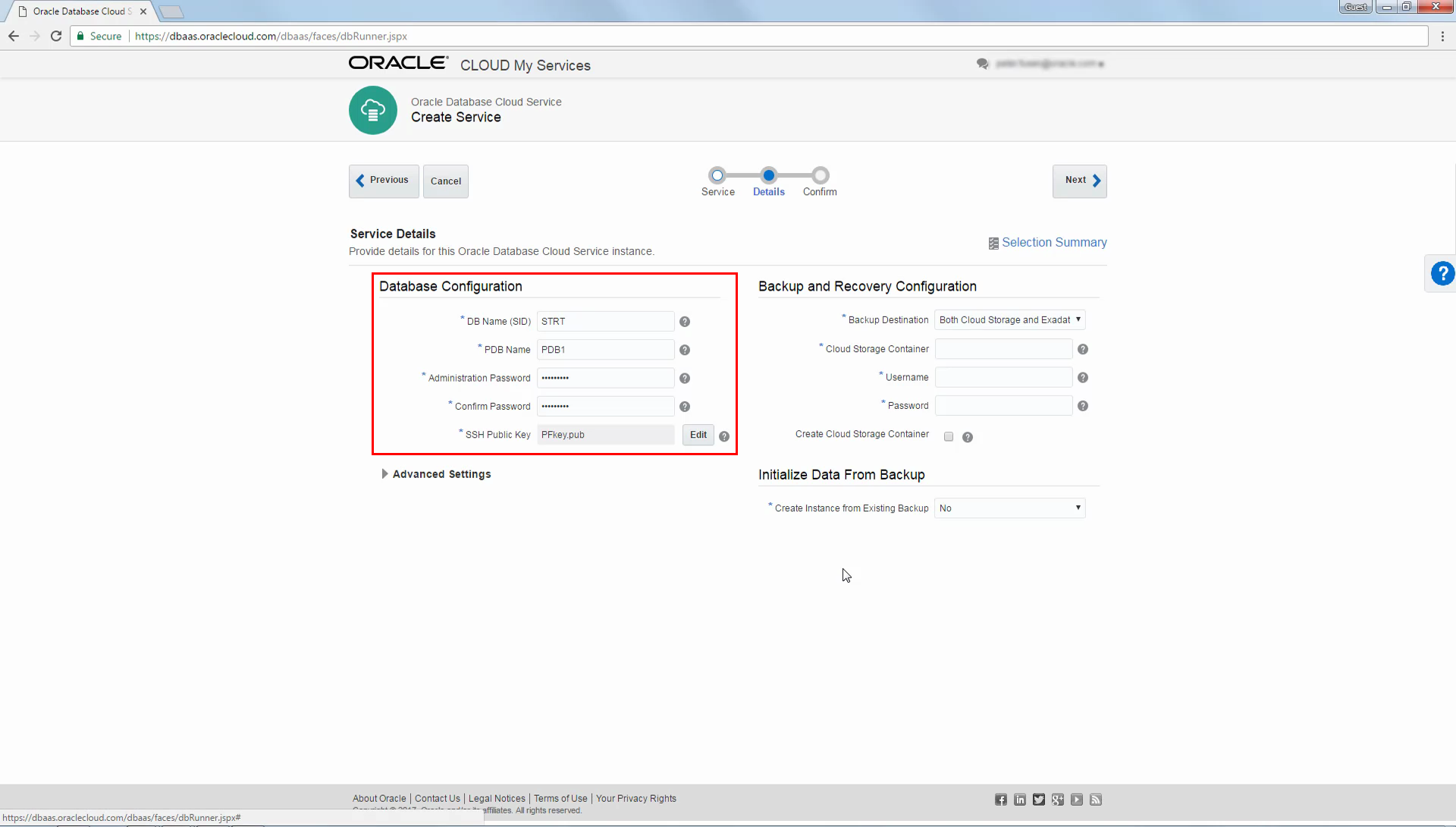This screenshot has width=1456, height=827.
Task: Click the browser back arrow
Action: [14, 36]
